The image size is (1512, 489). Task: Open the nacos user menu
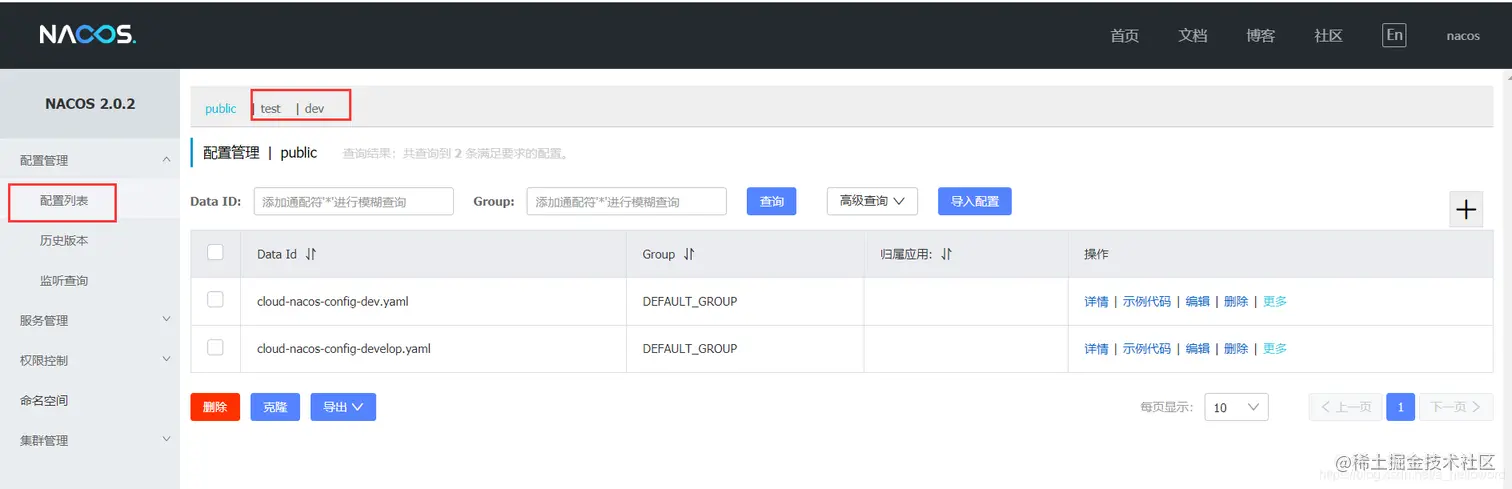(1463, 35)
